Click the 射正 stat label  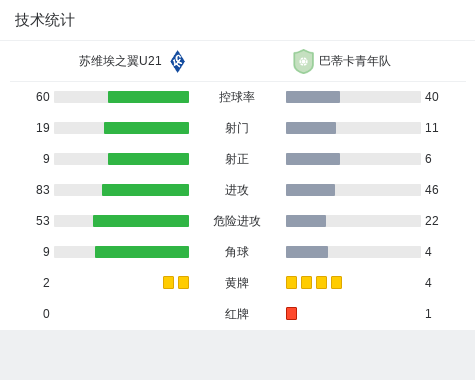[237, 159]
